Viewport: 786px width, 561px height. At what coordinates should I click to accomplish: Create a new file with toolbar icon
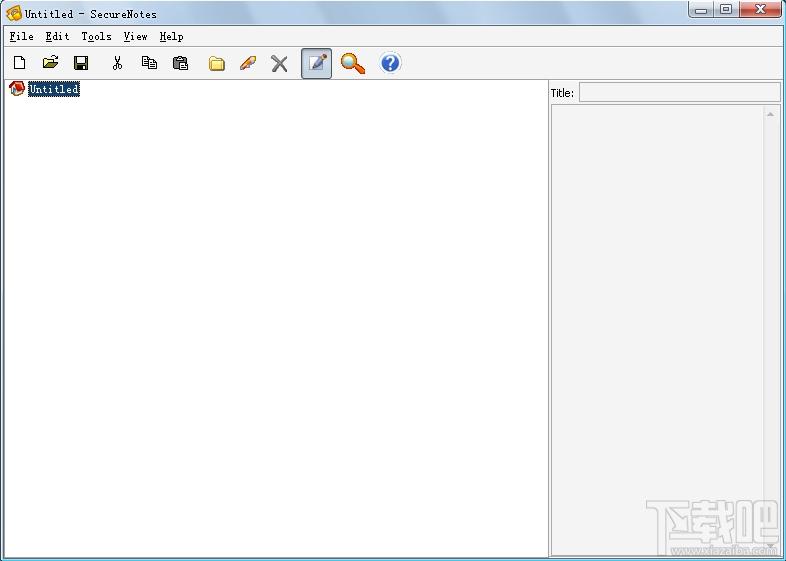click(20, 63)
